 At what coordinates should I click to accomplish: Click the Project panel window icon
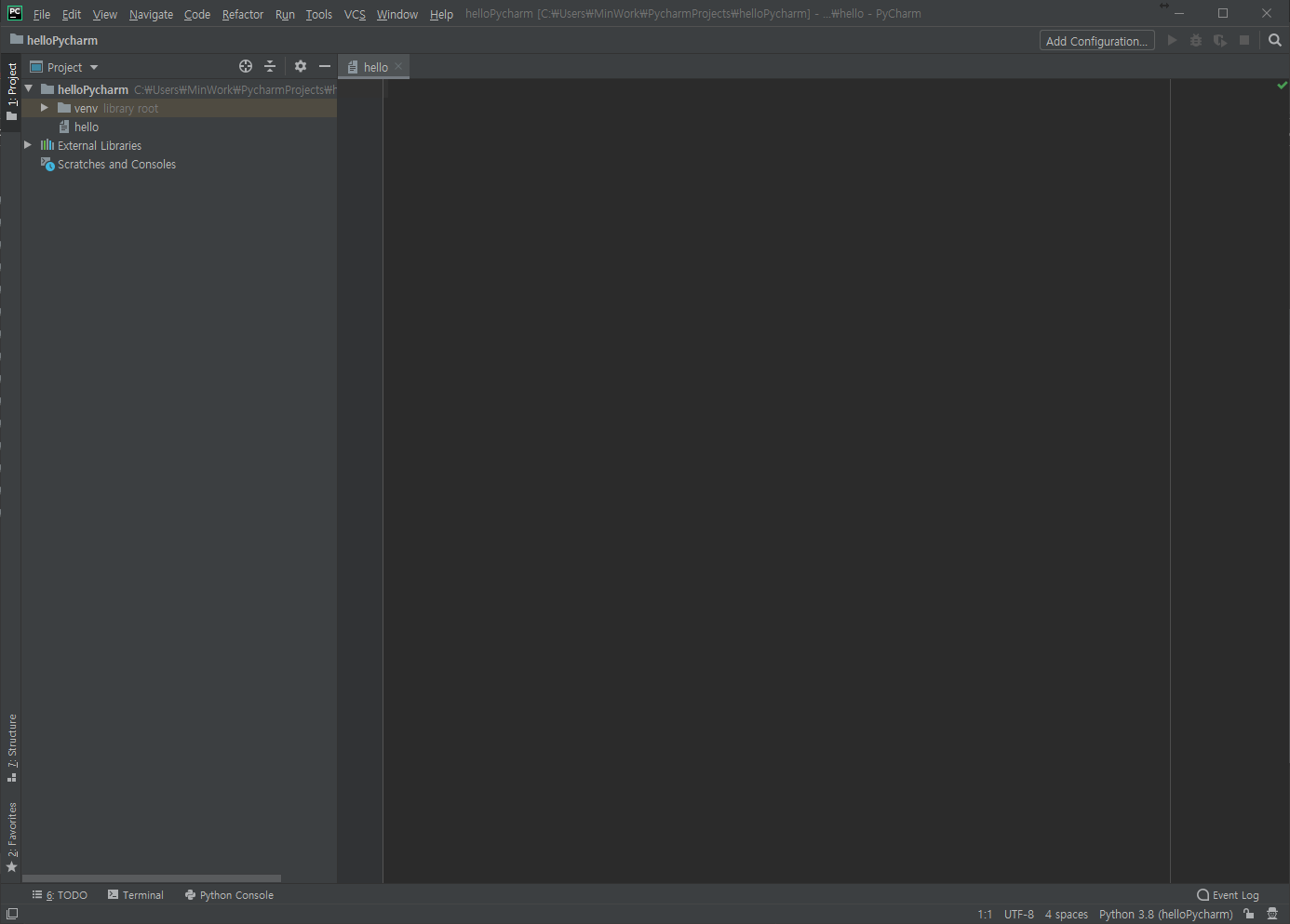(x=36, y=67)
